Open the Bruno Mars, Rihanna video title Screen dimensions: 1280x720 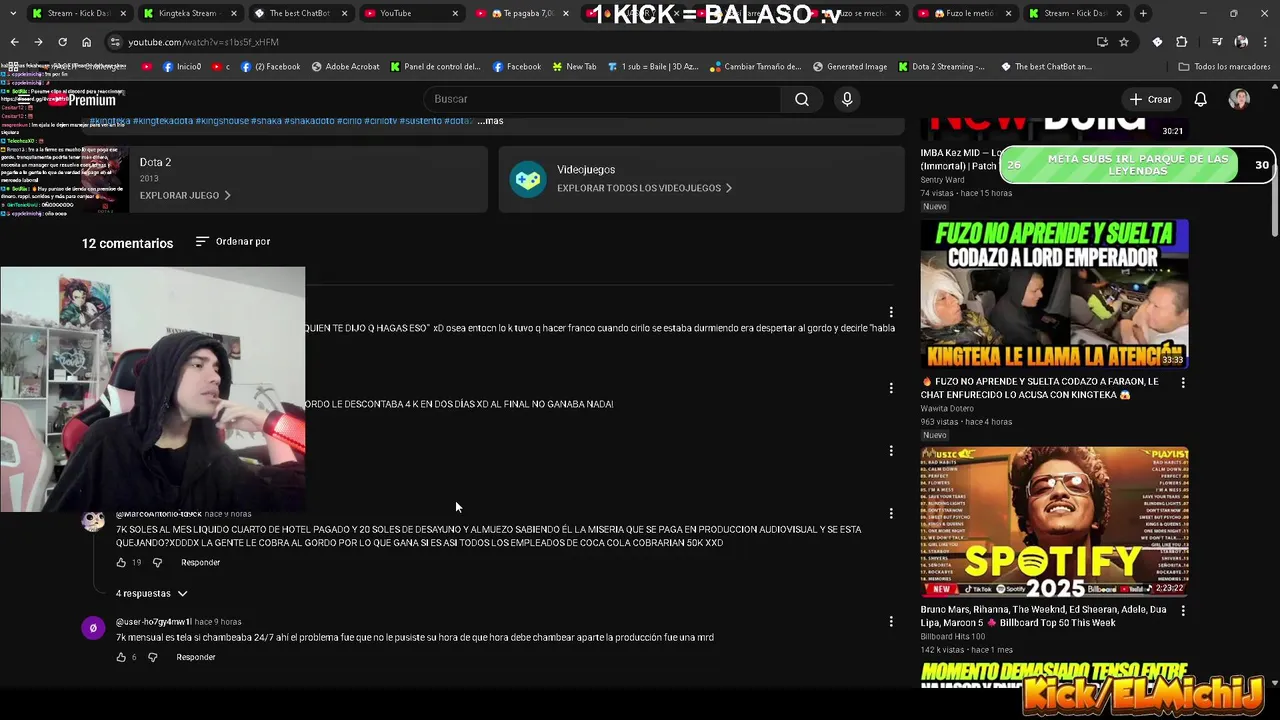pyautogui.click(x=1043, y=616)
